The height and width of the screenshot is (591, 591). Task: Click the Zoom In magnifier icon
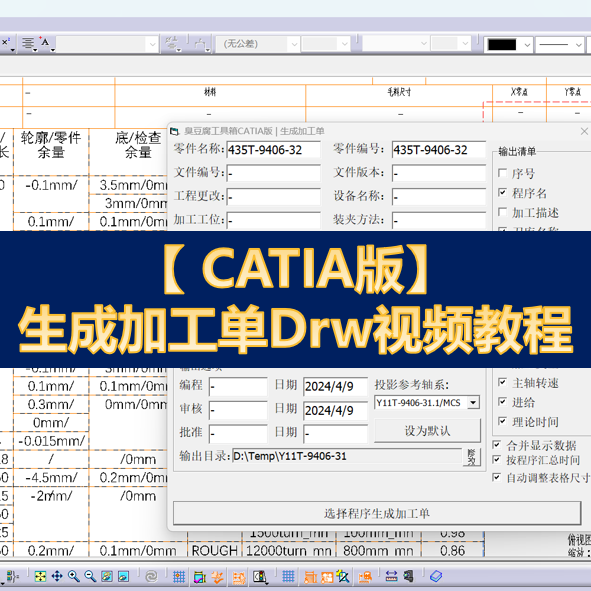(x=73, y=576)
